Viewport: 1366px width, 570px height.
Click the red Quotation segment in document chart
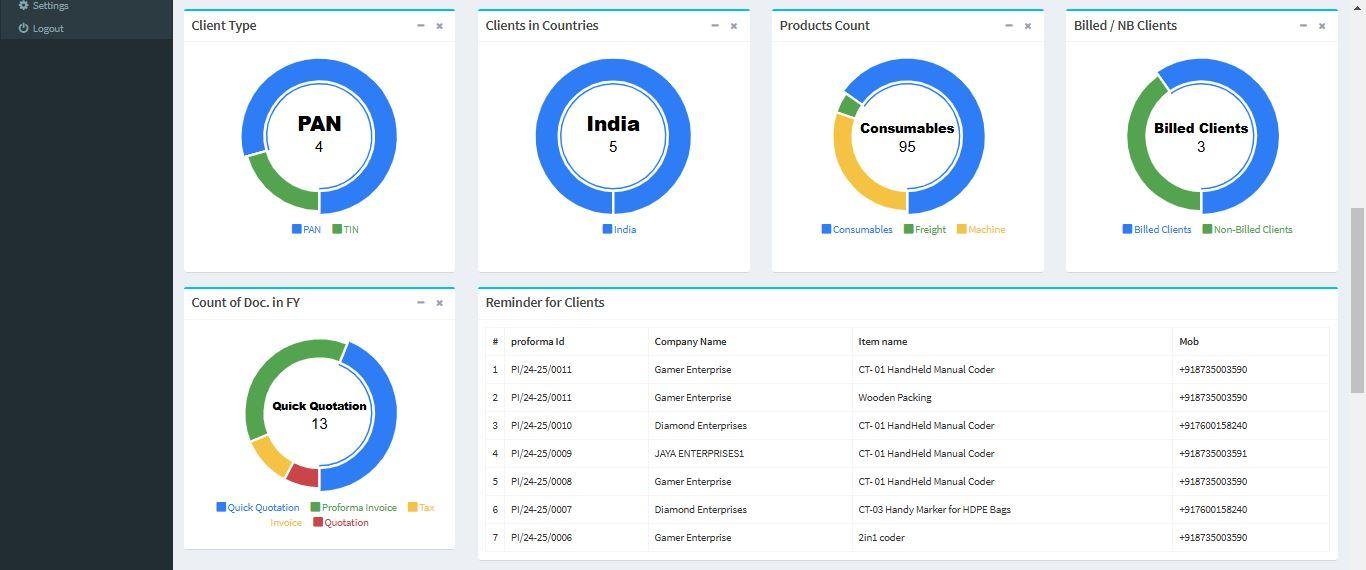point(304,474)
